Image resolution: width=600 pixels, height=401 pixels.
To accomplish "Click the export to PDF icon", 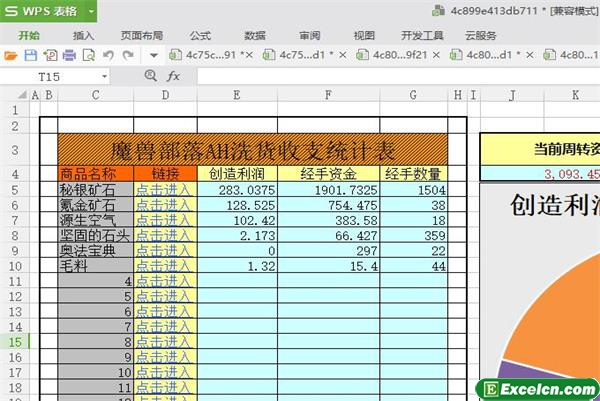I will pos(50,55).
